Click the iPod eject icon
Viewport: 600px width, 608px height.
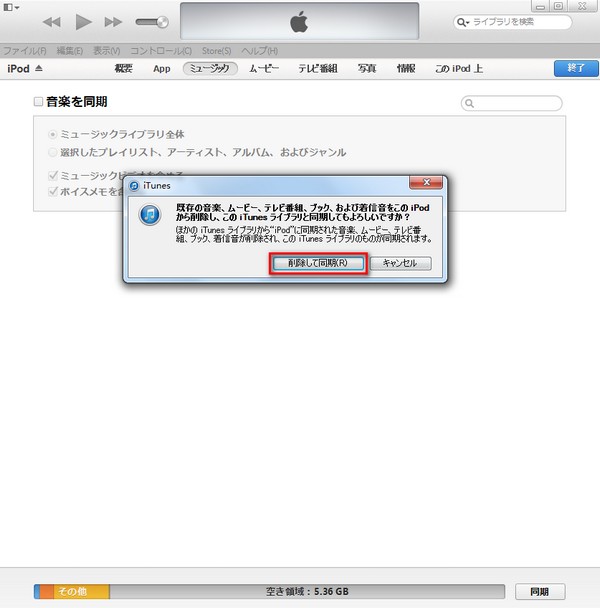click(38, 68)
